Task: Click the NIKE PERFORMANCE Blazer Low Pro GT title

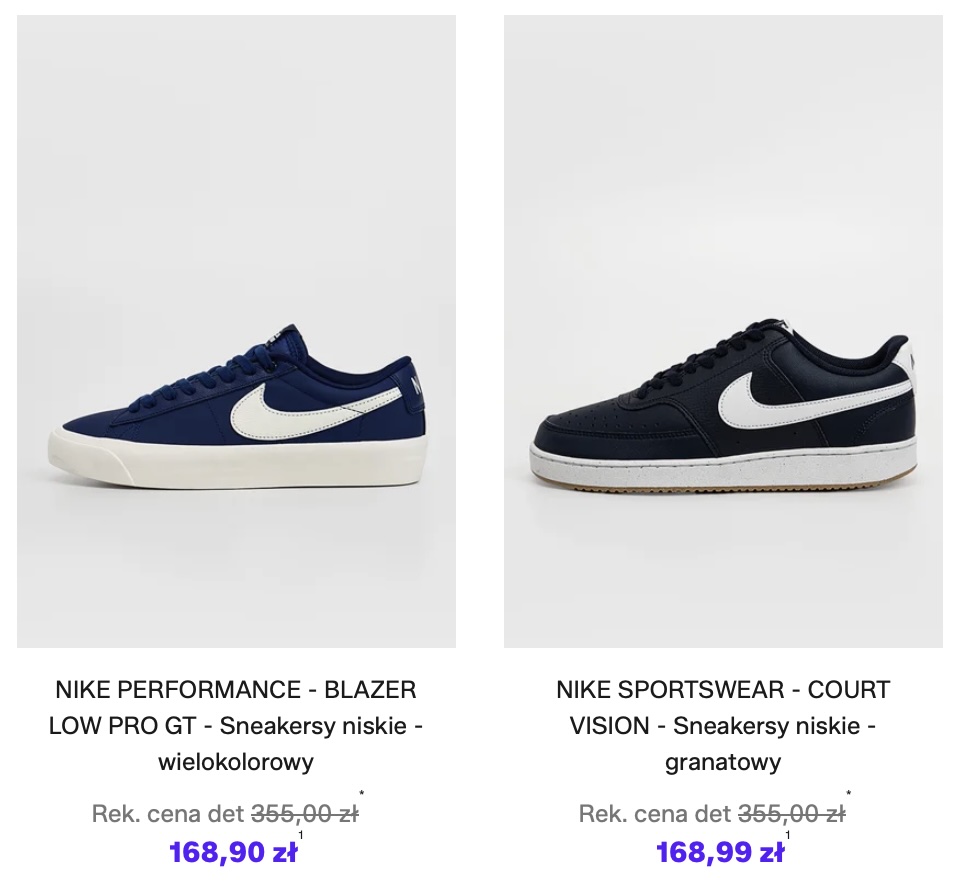Action: tap(236, 725)
